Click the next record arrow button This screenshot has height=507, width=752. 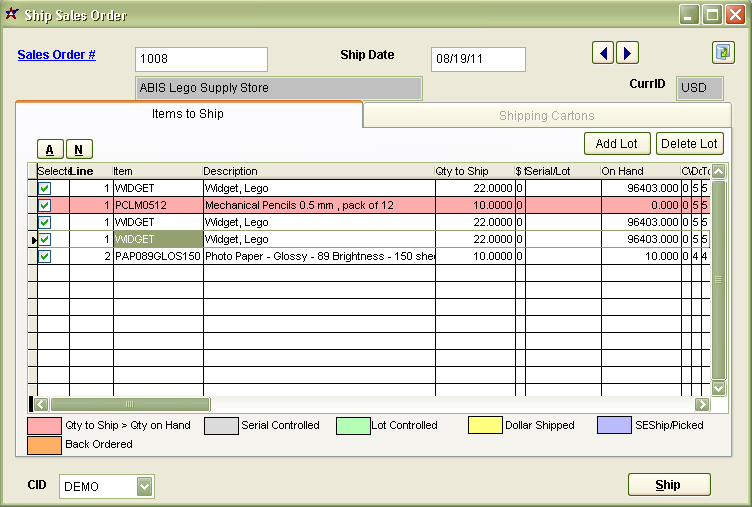point(627,53)
